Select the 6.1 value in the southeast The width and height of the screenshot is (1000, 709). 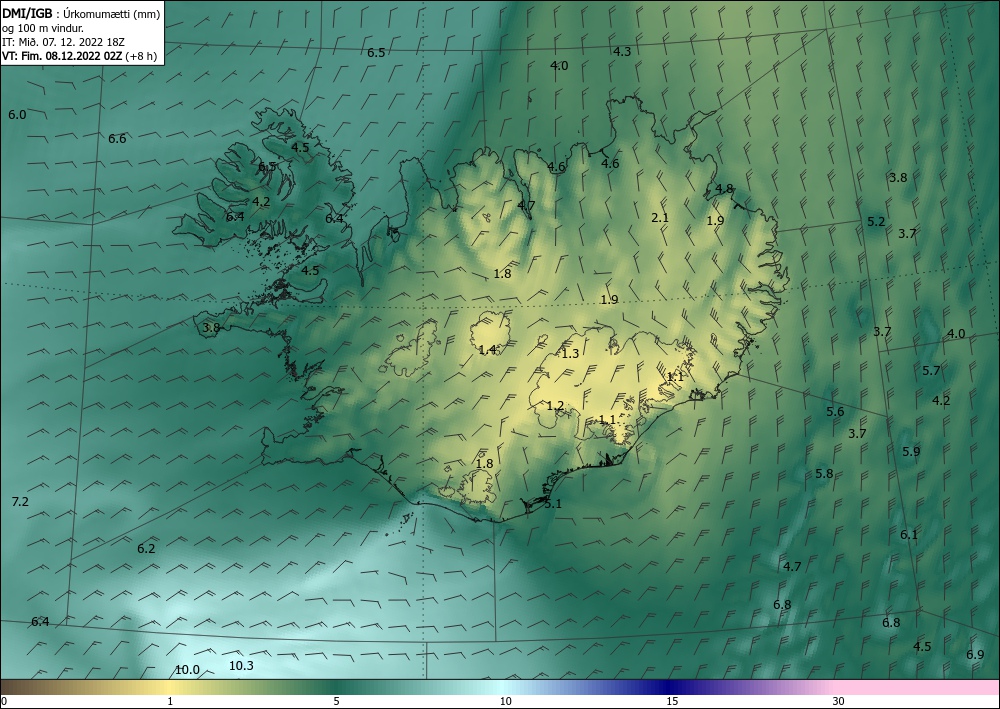point(909,535)
